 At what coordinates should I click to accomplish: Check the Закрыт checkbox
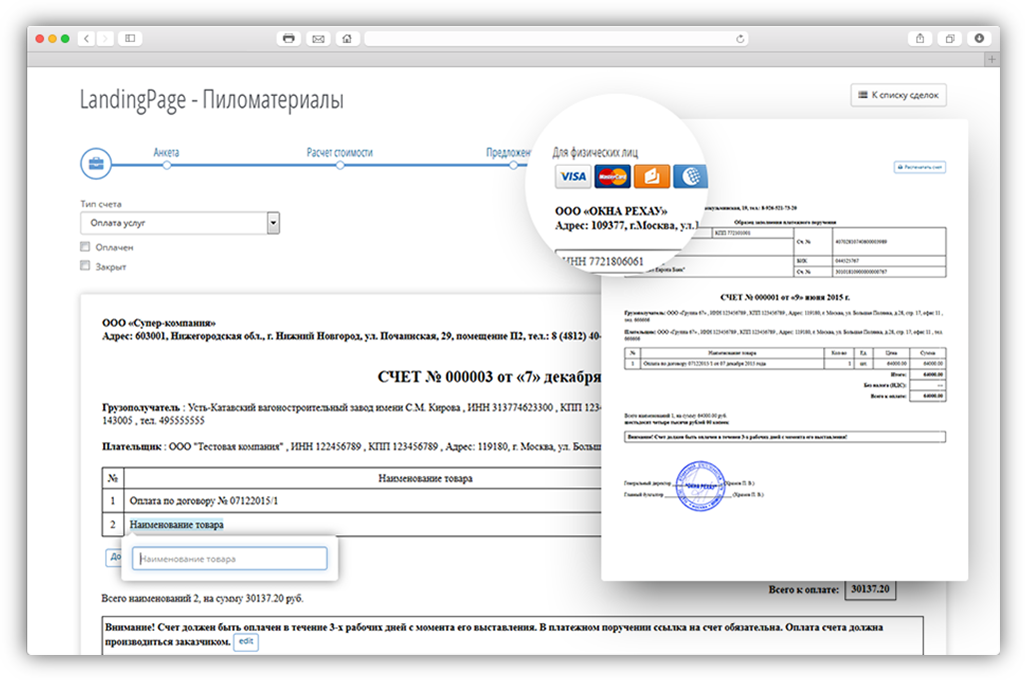[x=85, y=265]
